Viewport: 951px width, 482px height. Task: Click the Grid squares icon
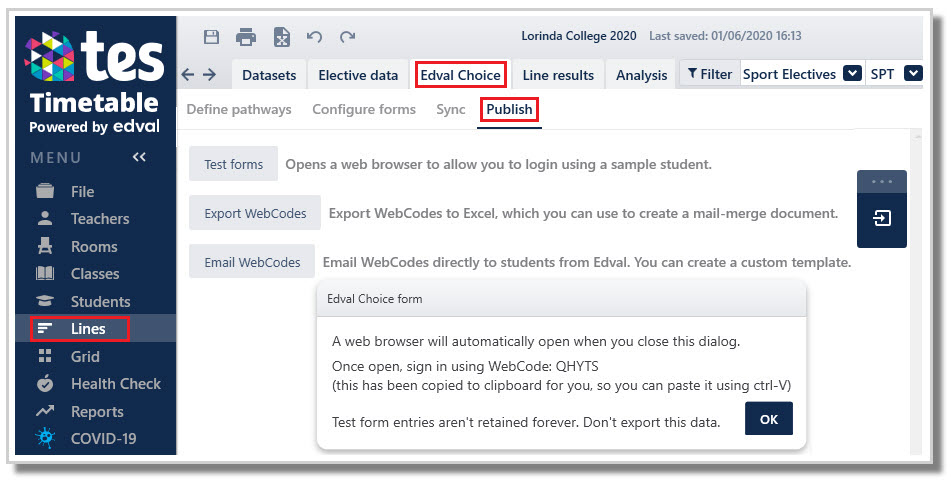coord(45,356)
